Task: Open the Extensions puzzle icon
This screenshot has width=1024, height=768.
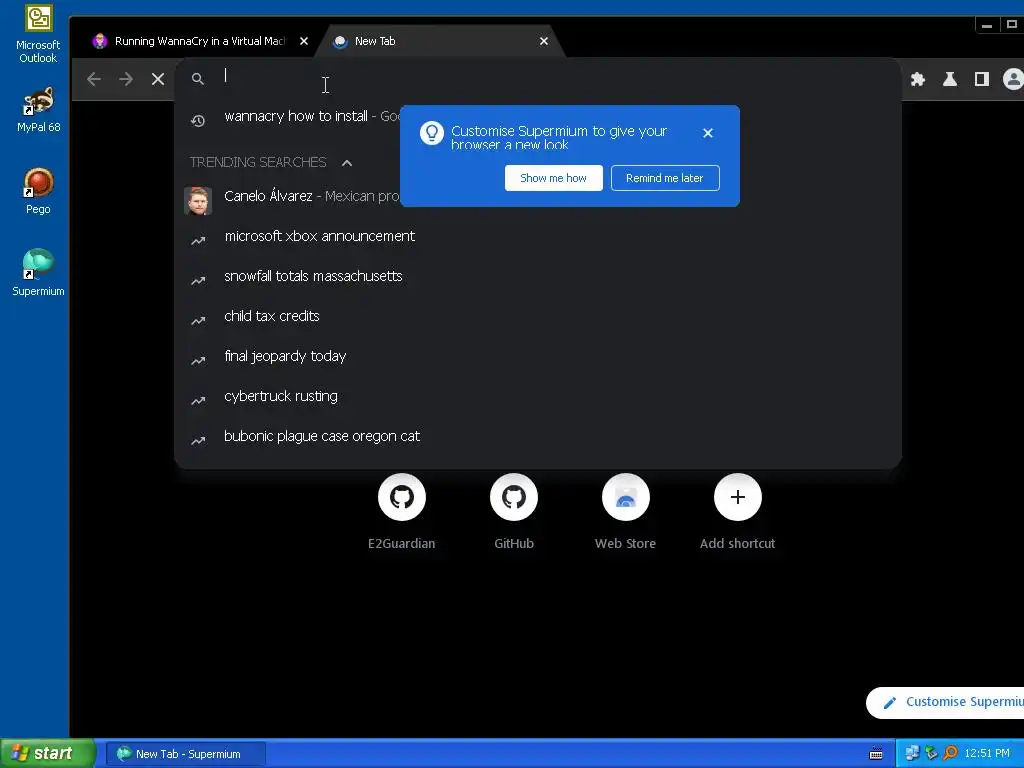Action: pyautogui.click(x=918, y=79)
